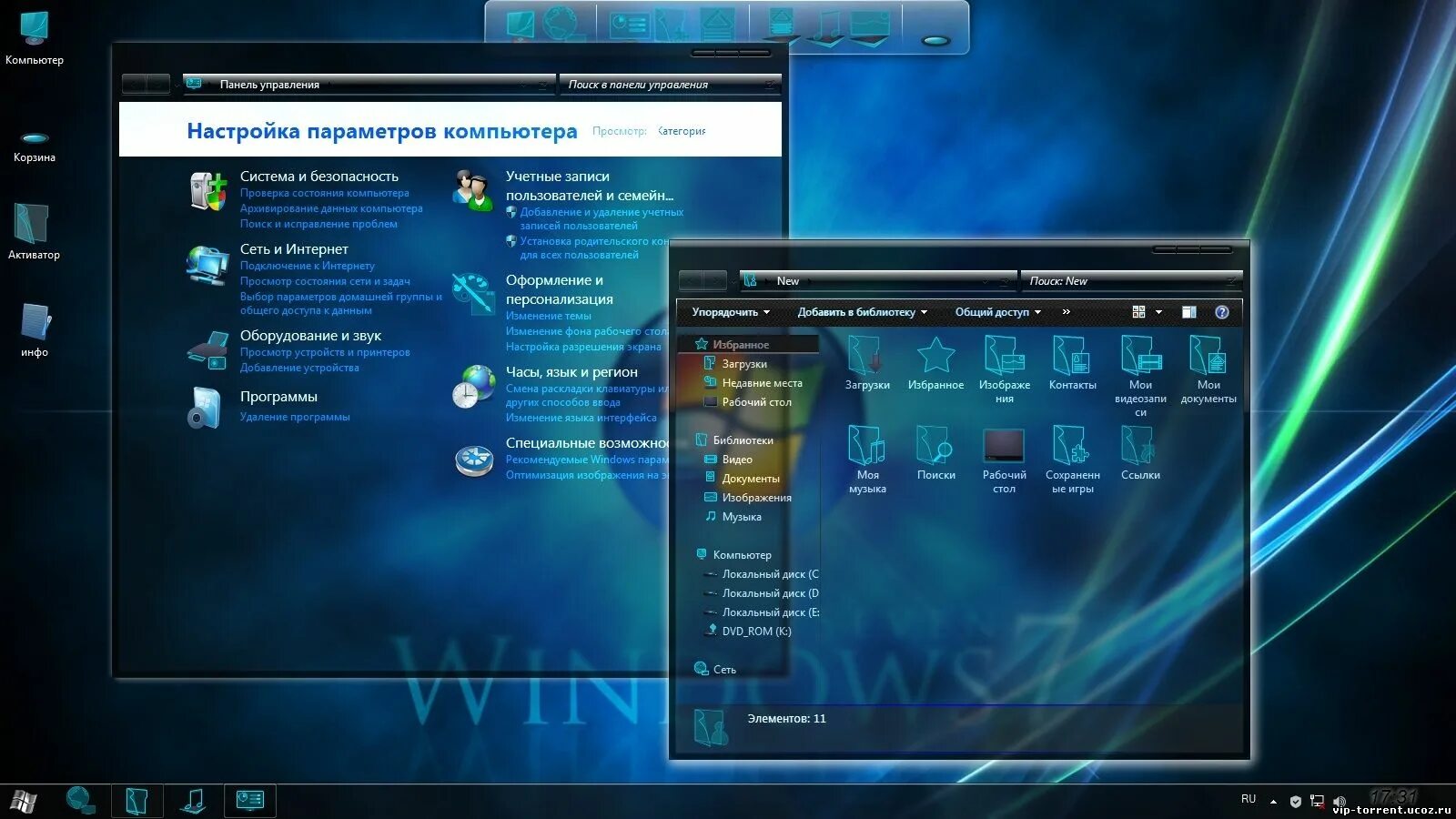Click the Оборудование и звук printer icon
Screen dimensions: 1456x819
click(x=207, y=349)
